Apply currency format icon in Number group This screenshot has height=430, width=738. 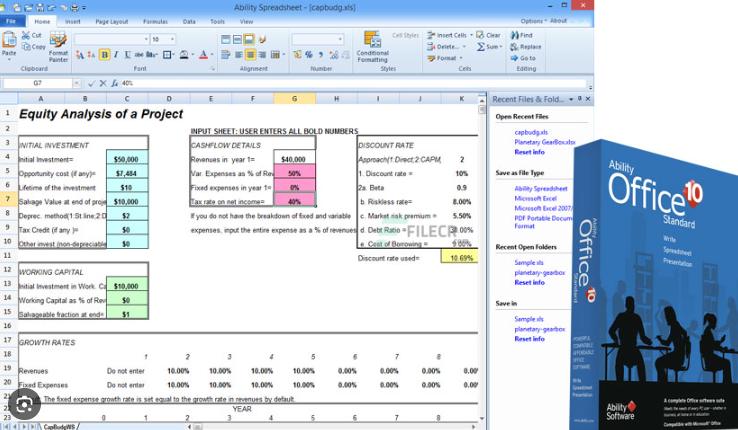[x=297, y=55]
